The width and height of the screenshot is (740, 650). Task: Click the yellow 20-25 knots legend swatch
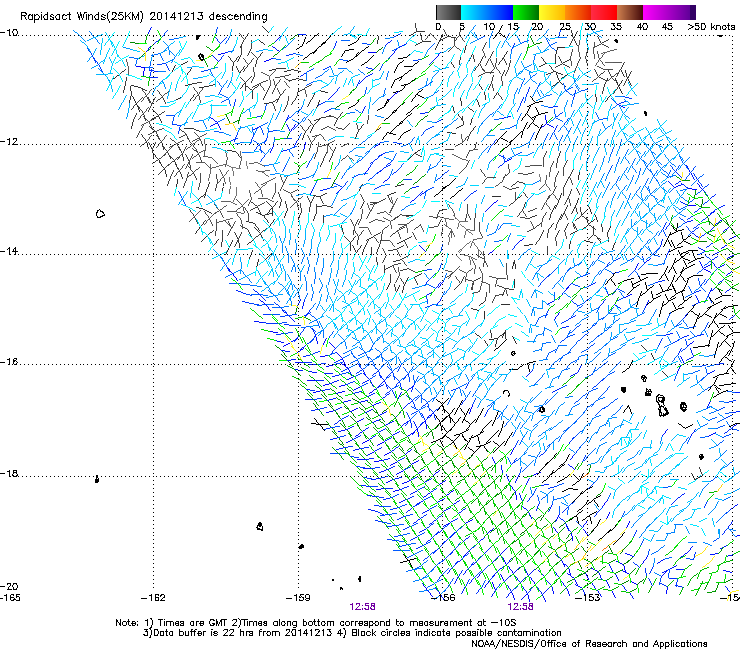tap(552, 12)
